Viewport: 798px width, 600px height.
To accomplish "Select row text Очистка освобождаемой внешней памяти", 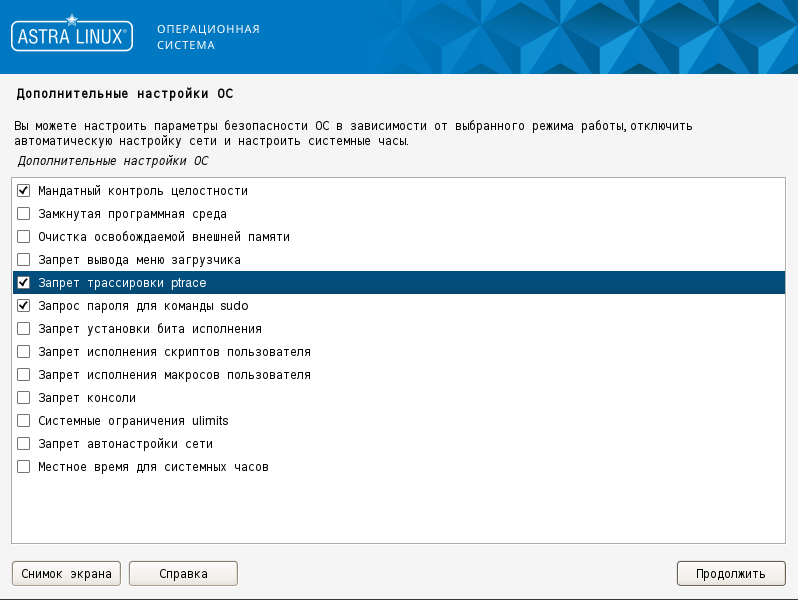I will [x=164, y=237].
